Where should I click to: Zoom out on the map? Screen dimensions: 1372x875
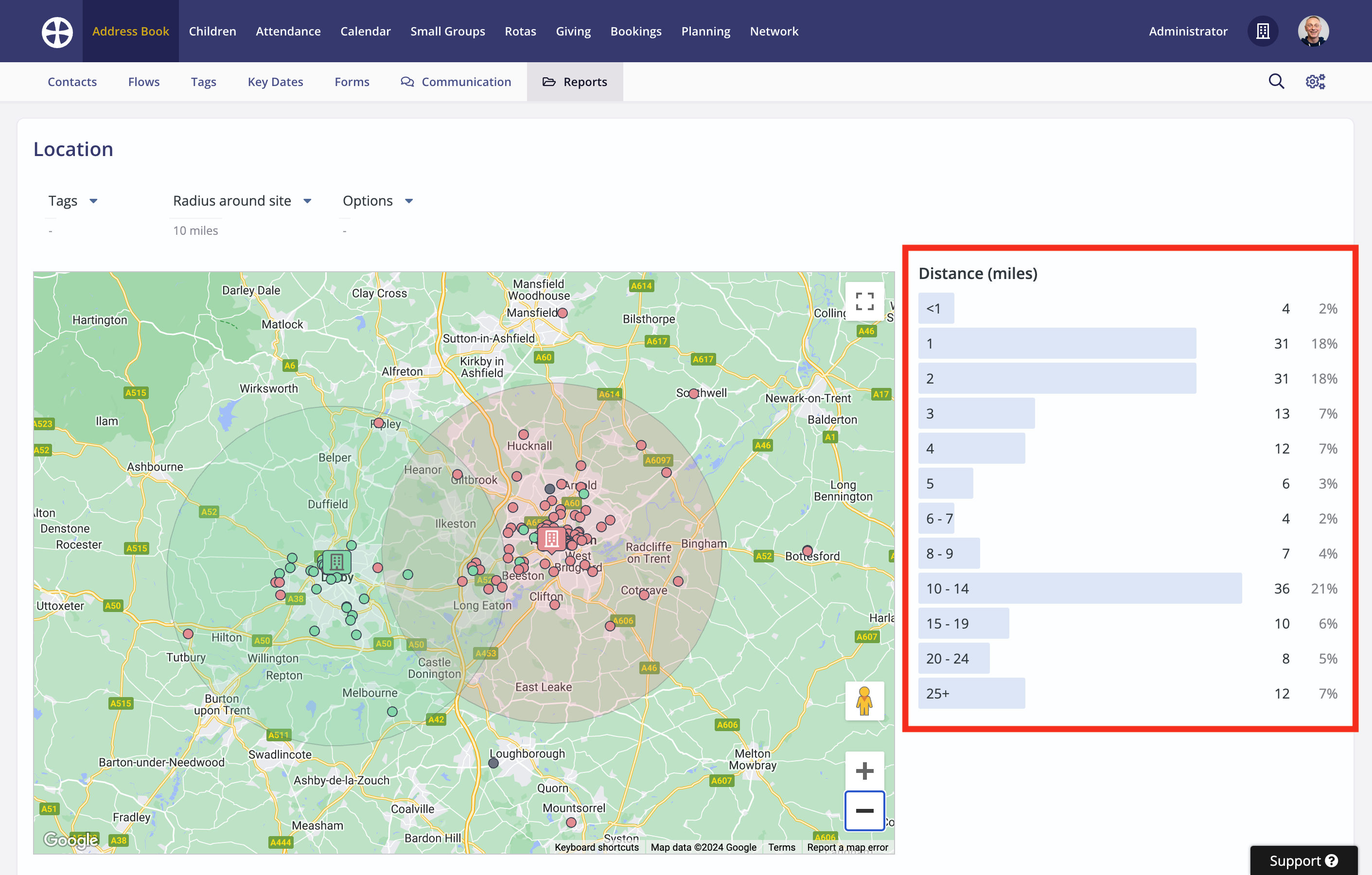864,811
